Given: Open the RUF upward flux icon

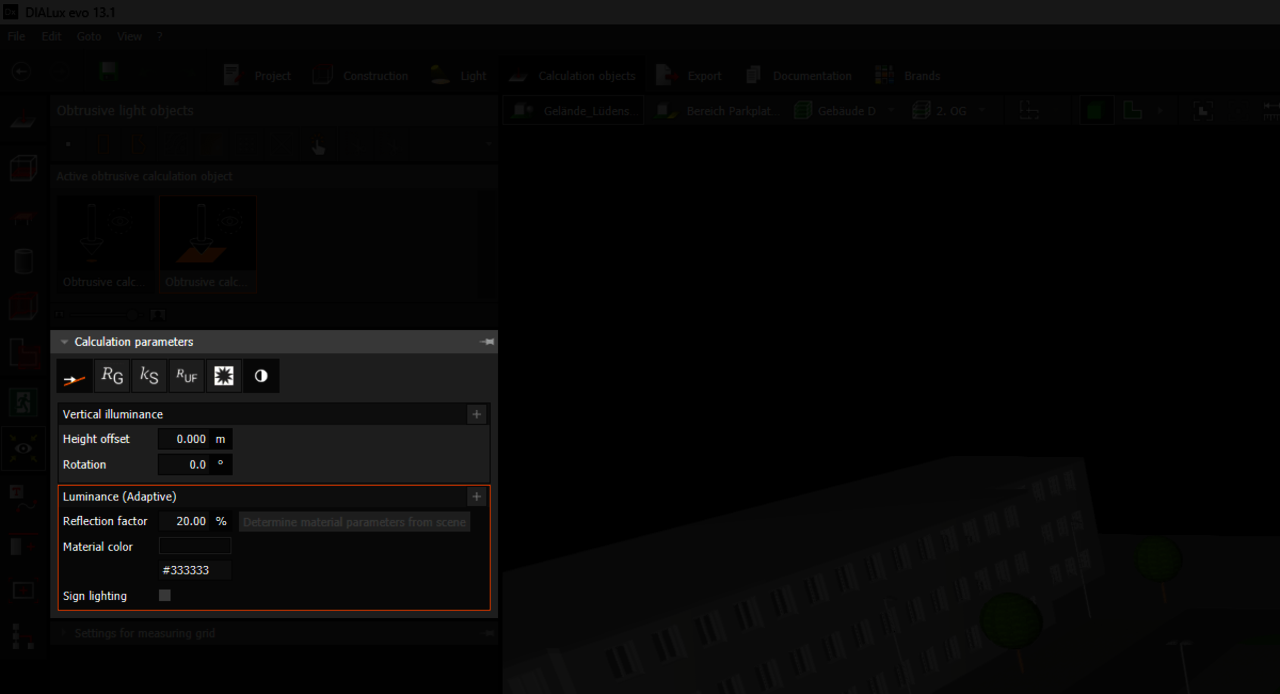Looking at the screenshot, I should (186, 376).
